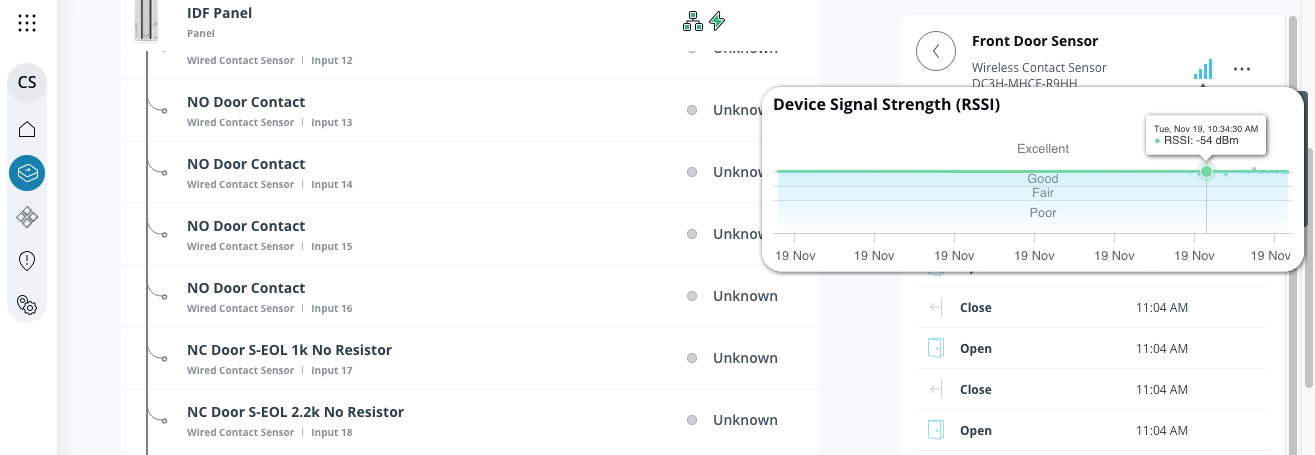Click the IDF Panel device thumbnail
This screenshot has width=1315, height=455.
tap(148, 20)
